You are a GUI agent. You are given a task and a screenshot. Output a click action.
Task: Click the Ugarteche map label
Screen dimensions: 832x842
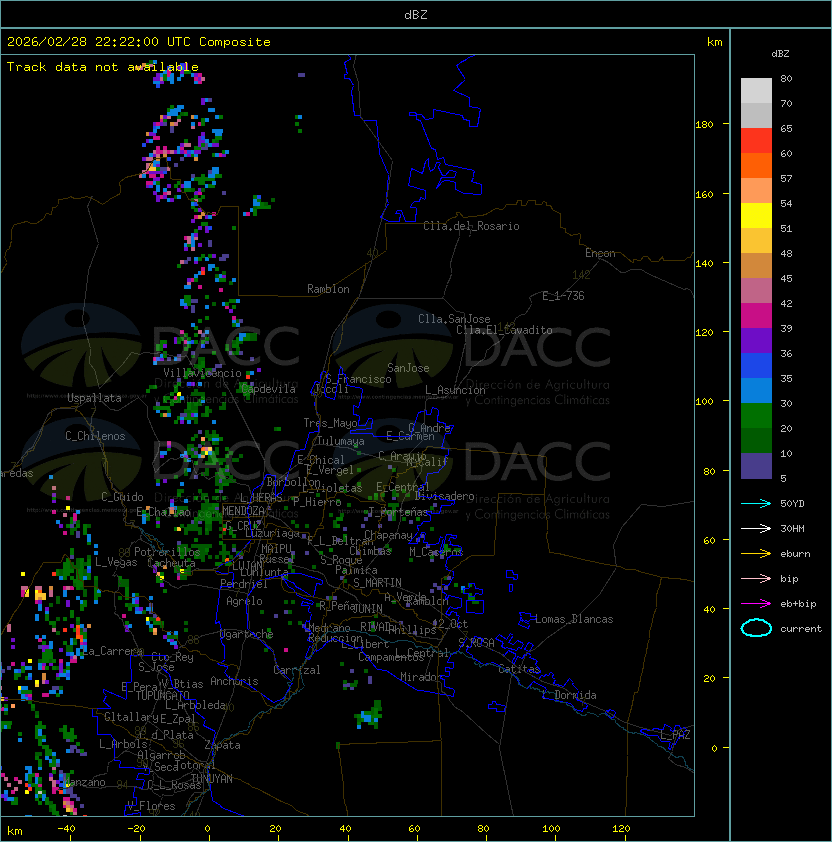coord(247,634)
